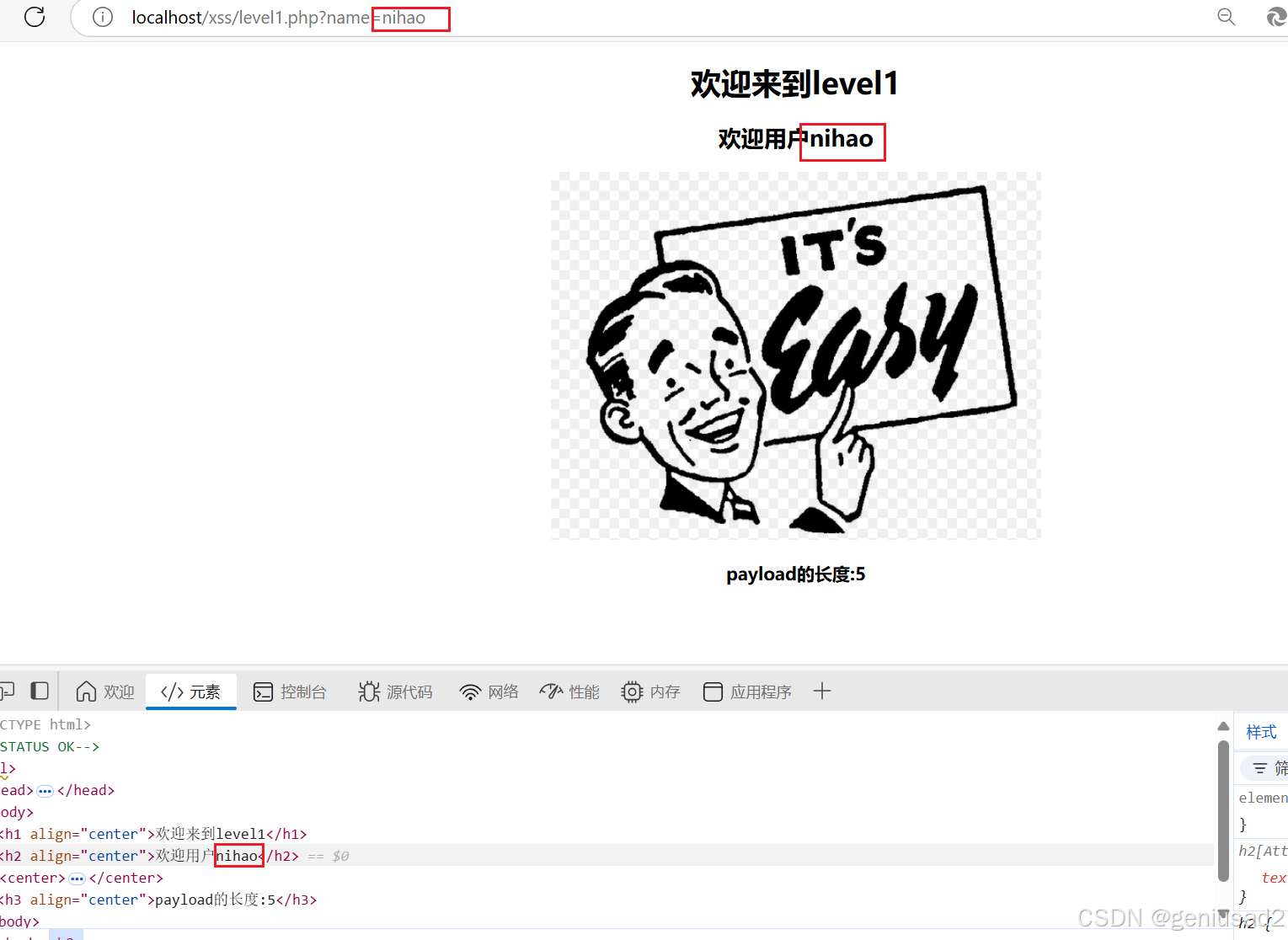
Task: Expand the collapsed head element ellipsis
Action: (45, 790)
